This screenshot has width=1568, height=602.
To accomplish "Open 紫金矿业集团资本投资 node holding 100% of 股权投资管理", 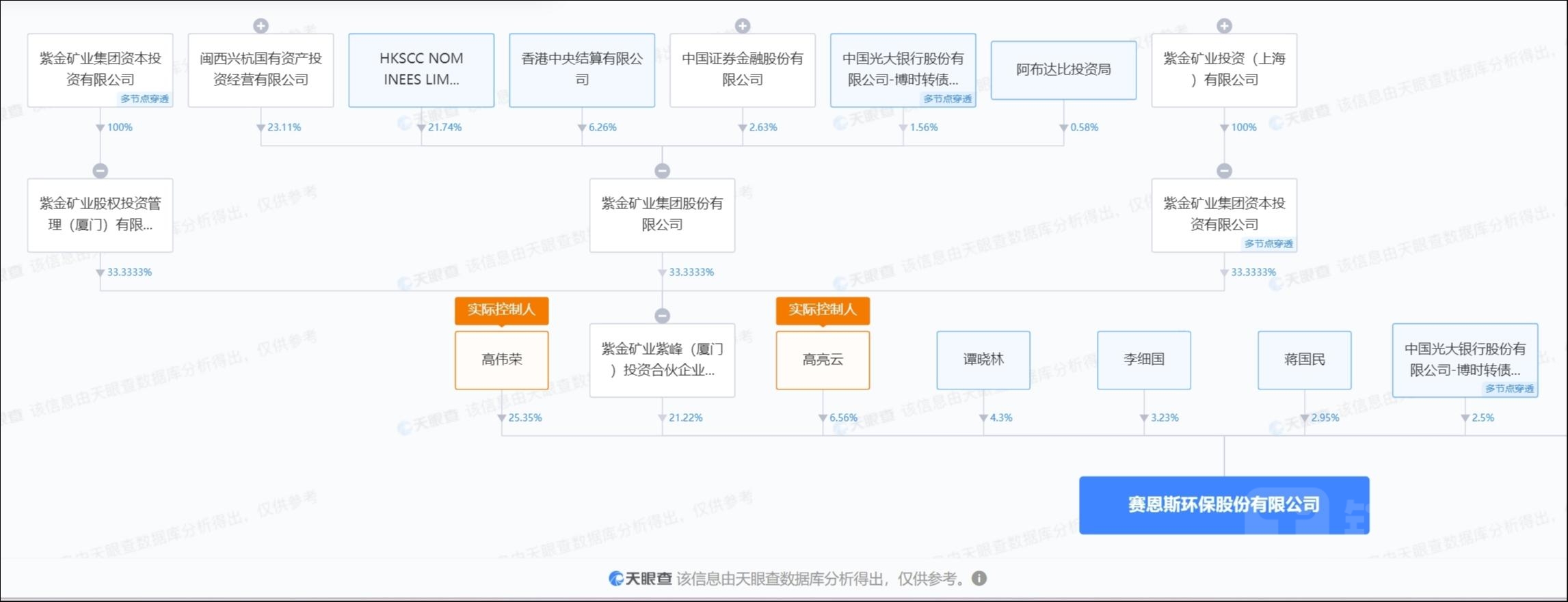I will coord(101,70).
